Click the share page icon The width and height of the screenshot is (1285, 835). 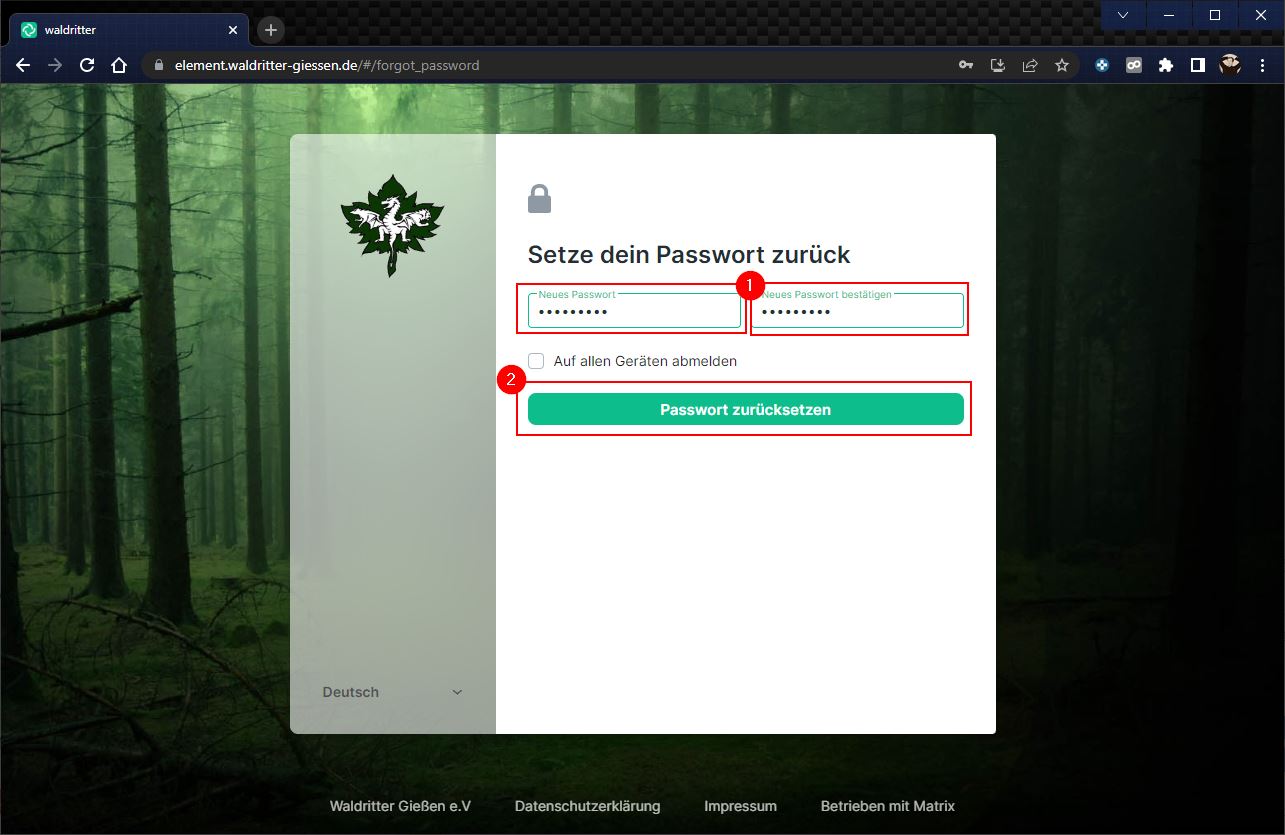(1029, 65)
